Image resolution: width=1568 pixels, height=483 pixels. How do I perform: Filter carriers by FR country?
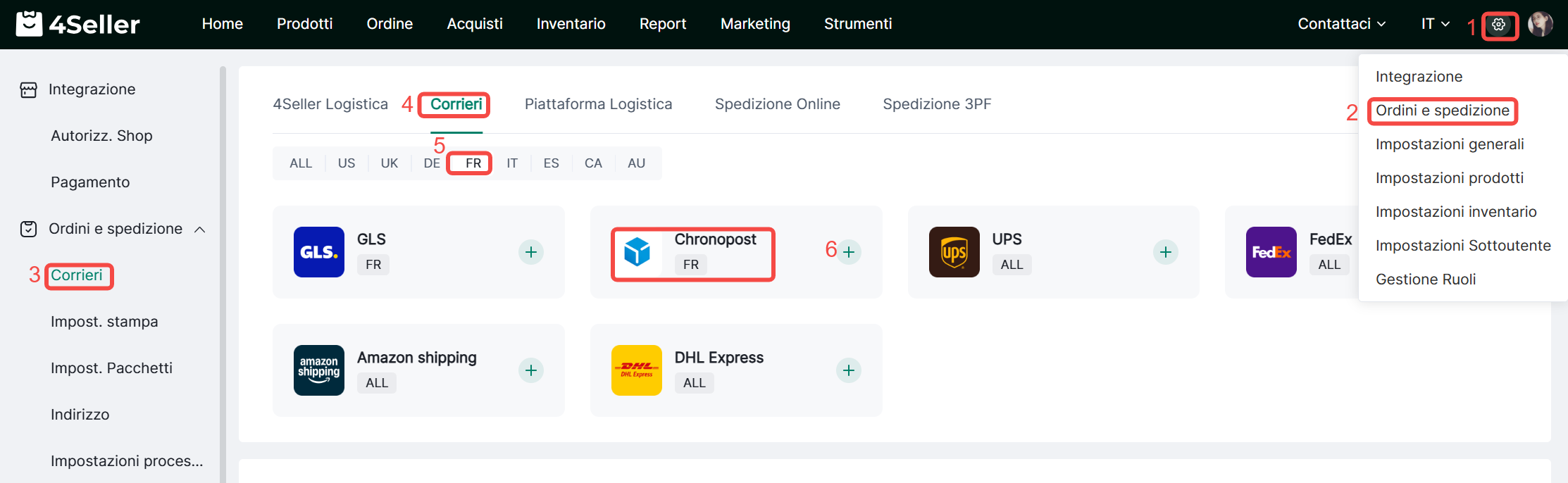point(473,163)
